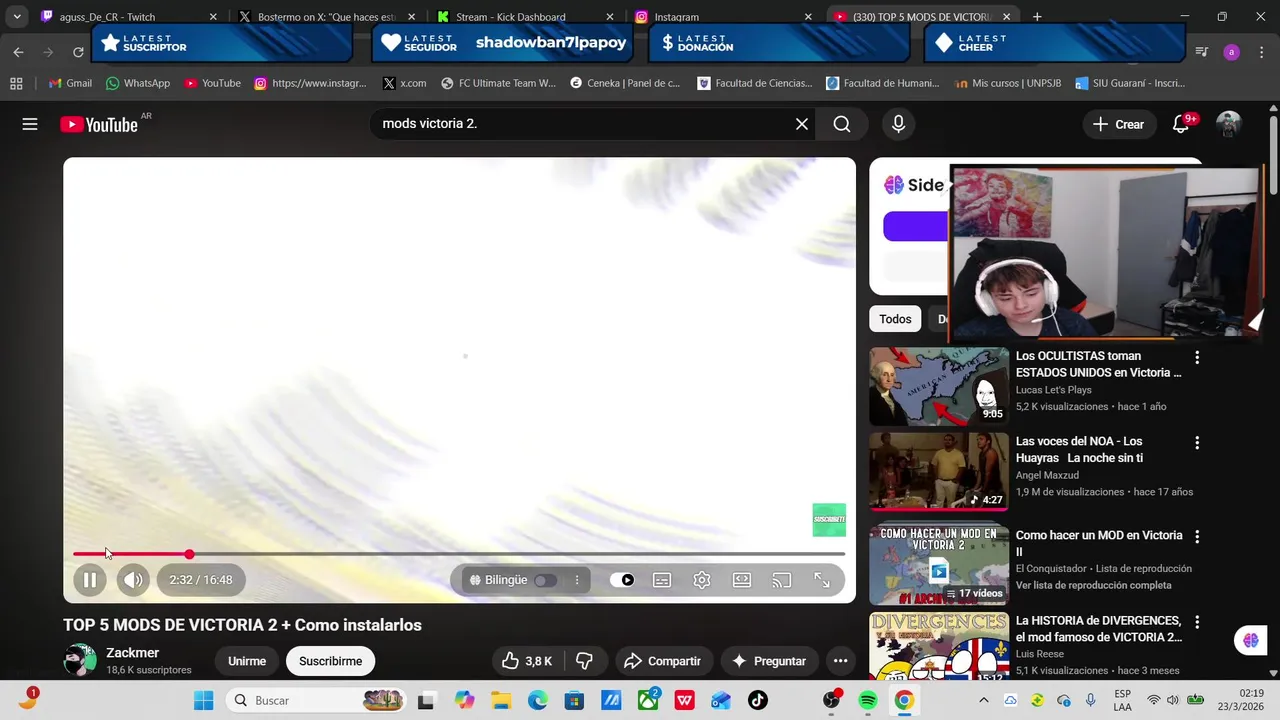
Task: Seek to the middle of the progress bar
Action: tap(459, 554)
